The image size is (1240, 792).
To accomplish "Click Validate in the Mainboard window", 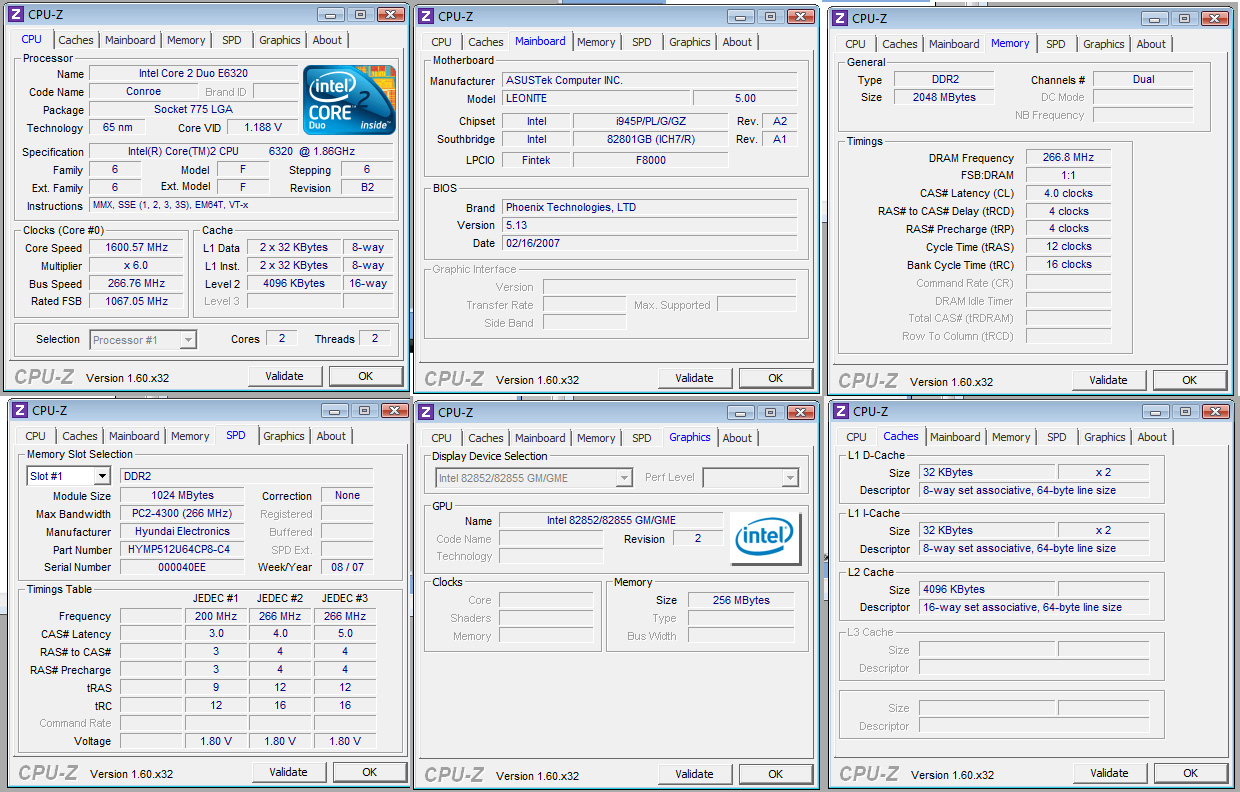I will [x=695, y=378].
